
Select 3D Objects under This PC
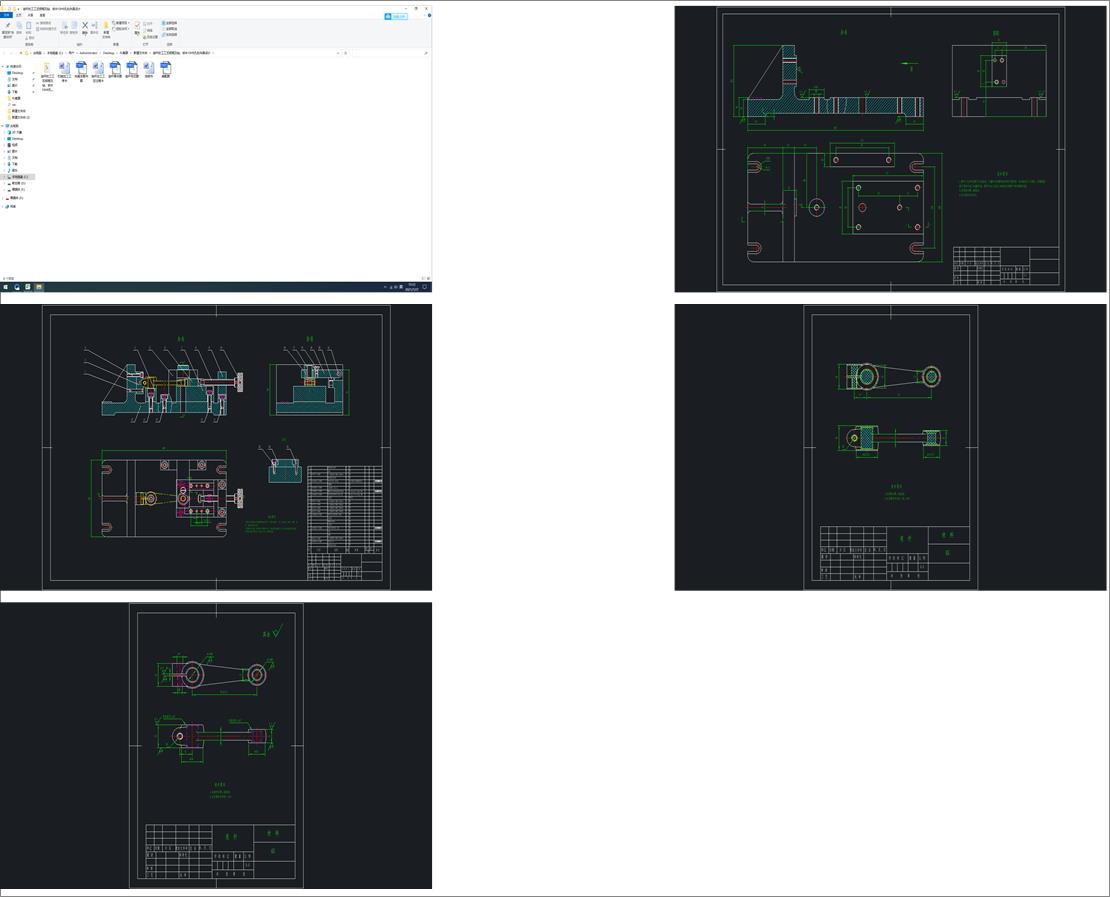coord(15,132)
